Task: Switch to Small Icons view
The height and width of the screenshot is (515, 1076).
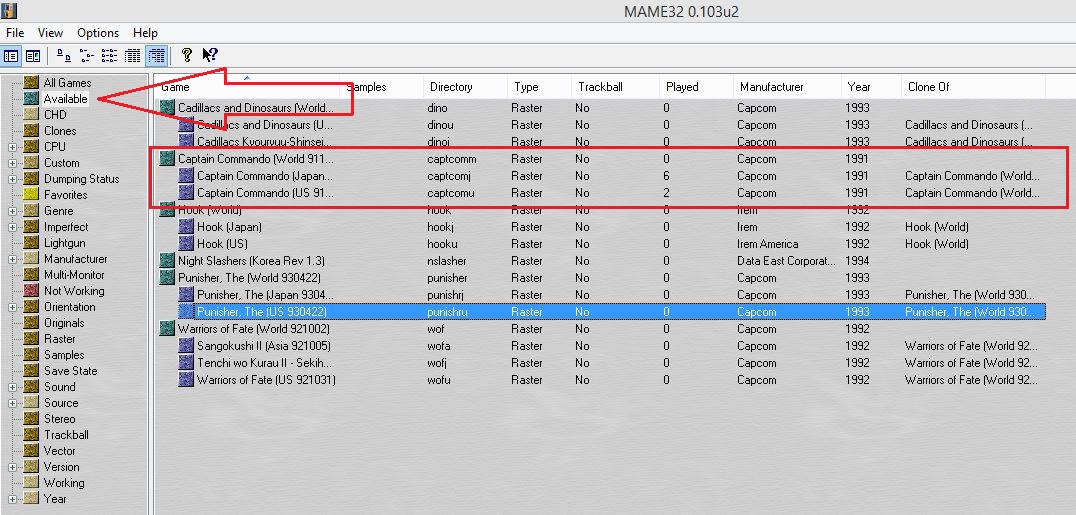Action: pyautogui.click(x=86, y=56)
